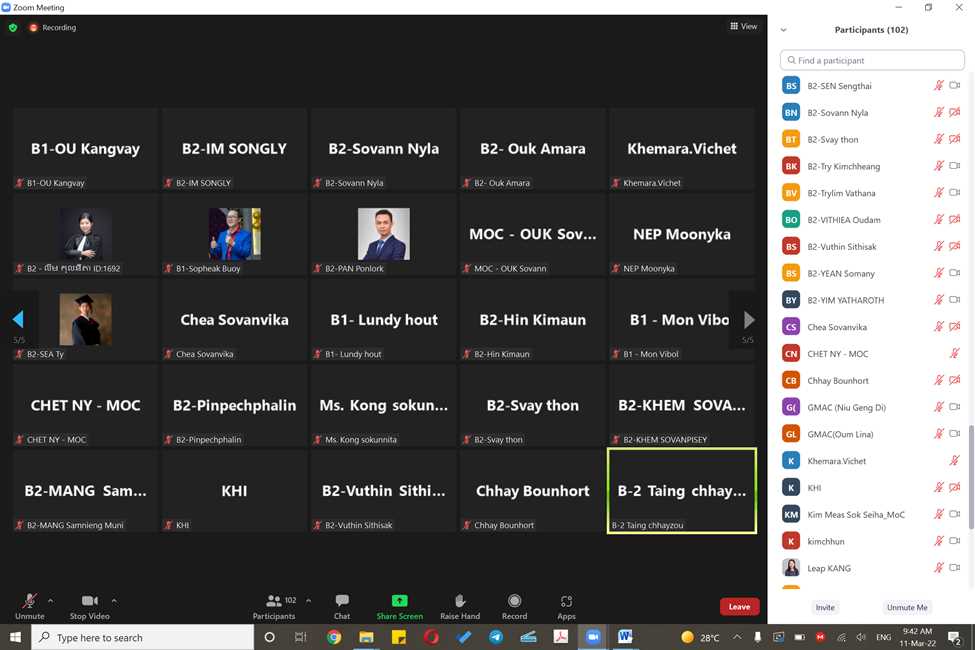The image size is (975, 650).
Task: Click the red Leave button
Action: [x=739, y=606]
